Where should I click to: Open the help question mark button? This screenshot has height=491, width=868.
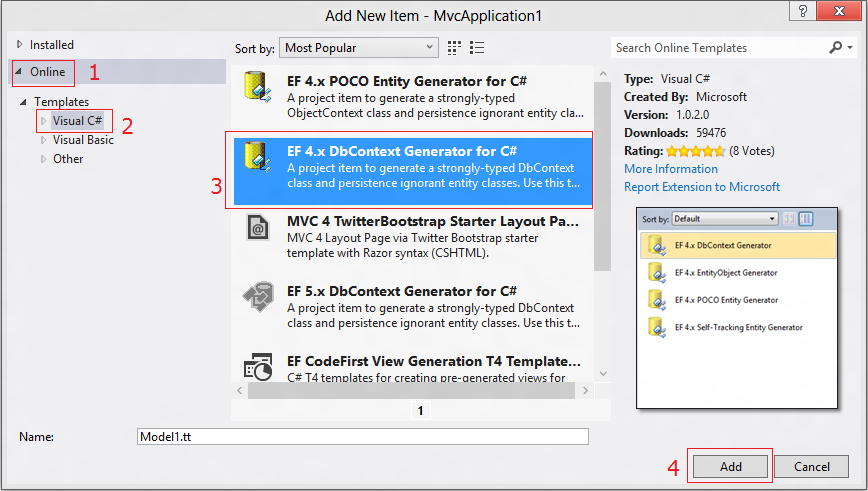point(800,11)
